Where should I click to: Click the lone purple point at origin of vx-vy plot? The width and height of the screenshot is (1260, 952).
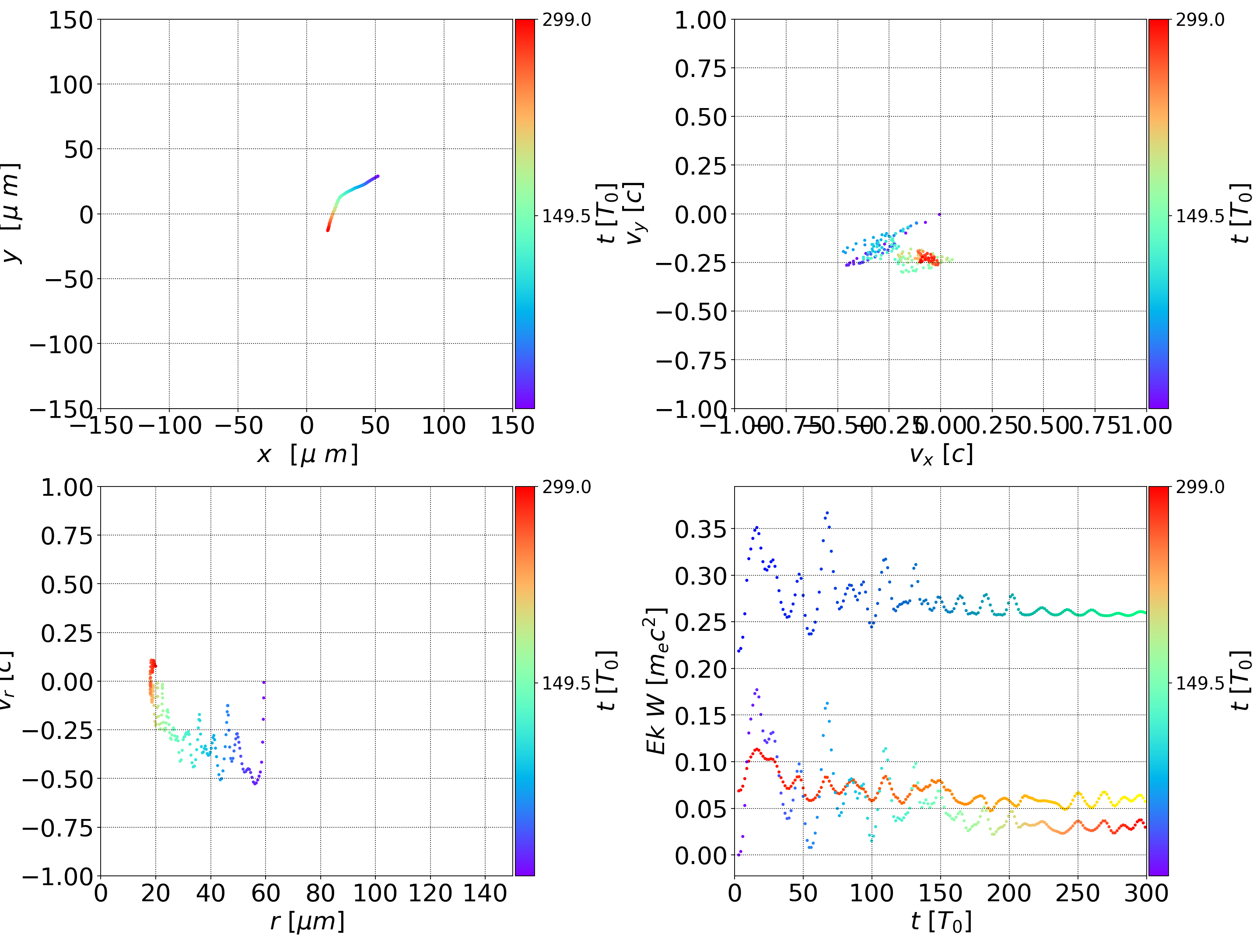click(x=939, y=215)
